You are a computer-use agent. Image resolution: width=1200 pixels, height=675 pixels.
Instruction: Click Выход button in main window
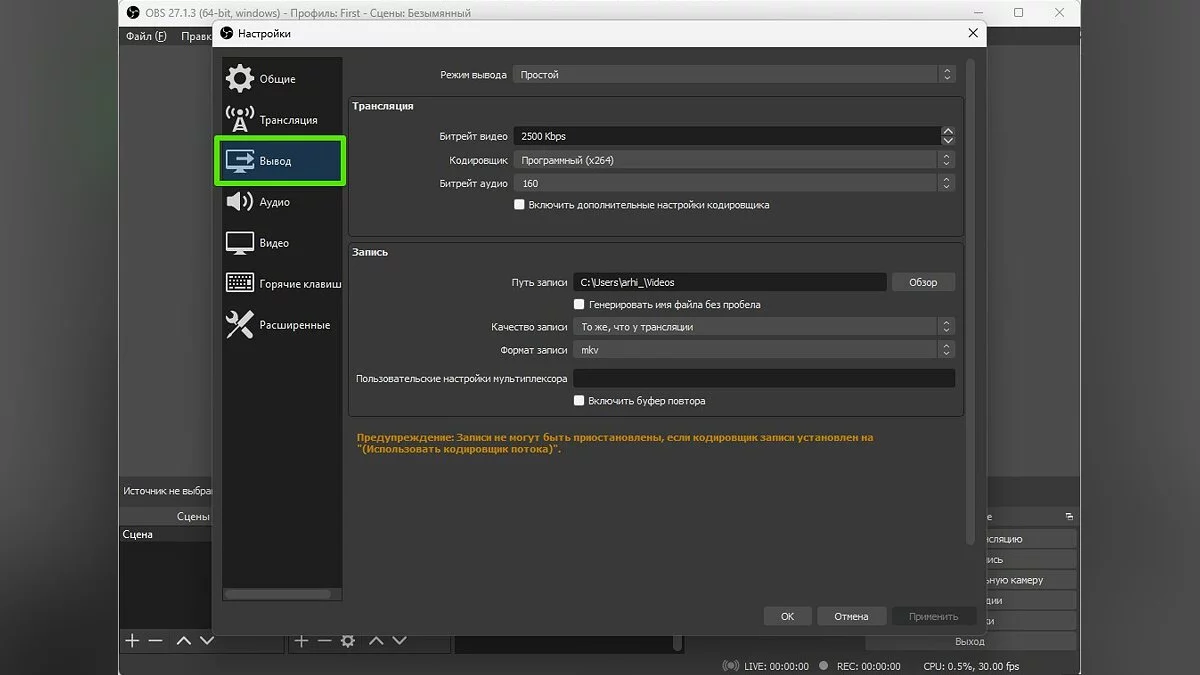pyautogui.click(x=970, y=641)
